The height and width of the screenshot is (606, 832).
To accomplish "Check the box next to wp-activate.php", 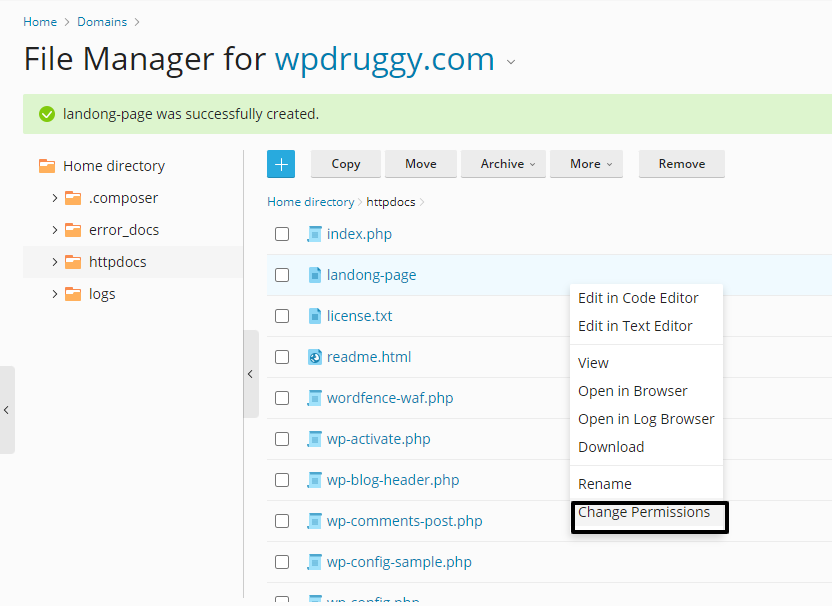I will (x=282, y=439).
